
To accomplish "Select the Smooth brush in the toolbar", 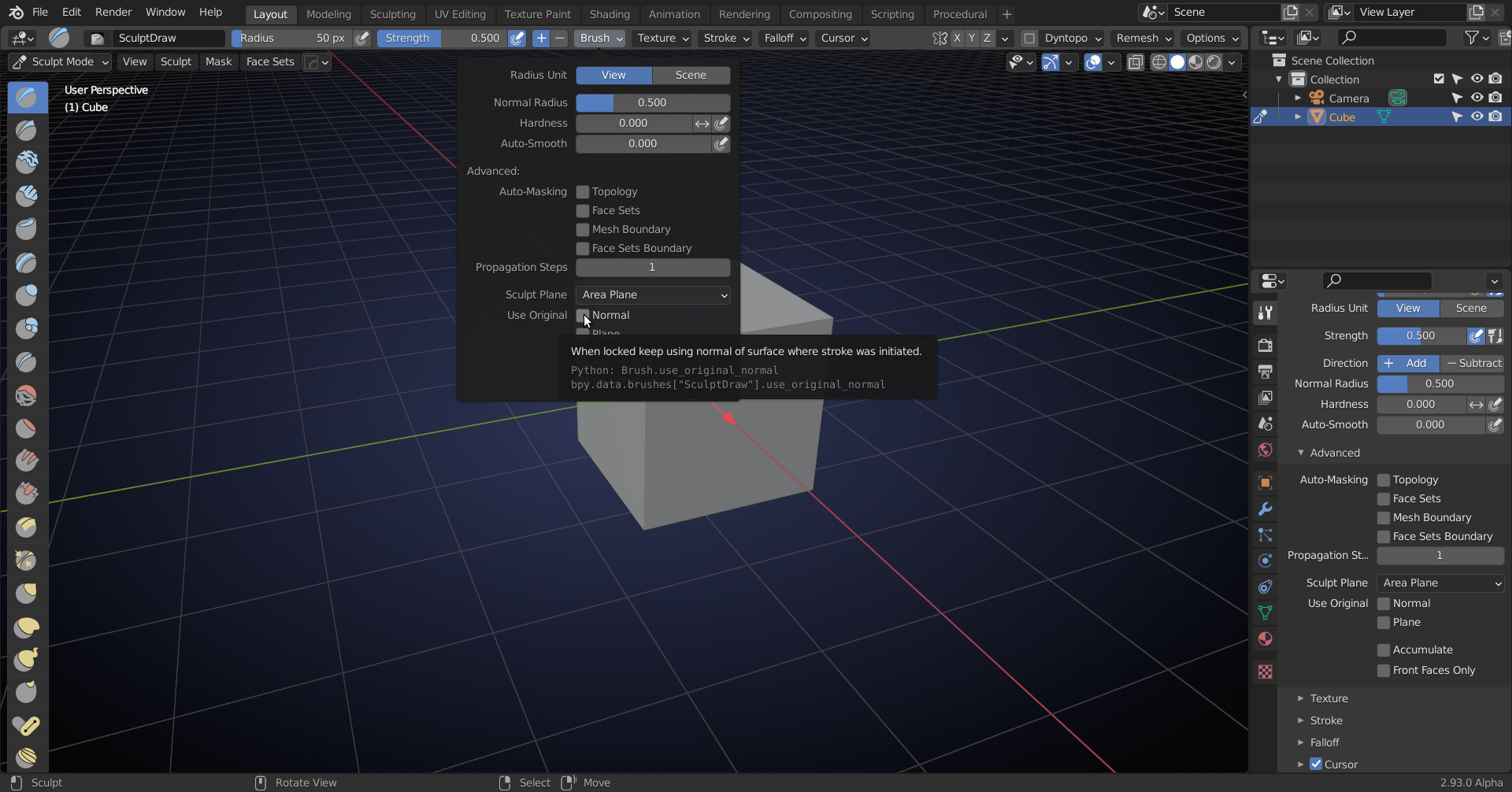I will pos(28,396).
